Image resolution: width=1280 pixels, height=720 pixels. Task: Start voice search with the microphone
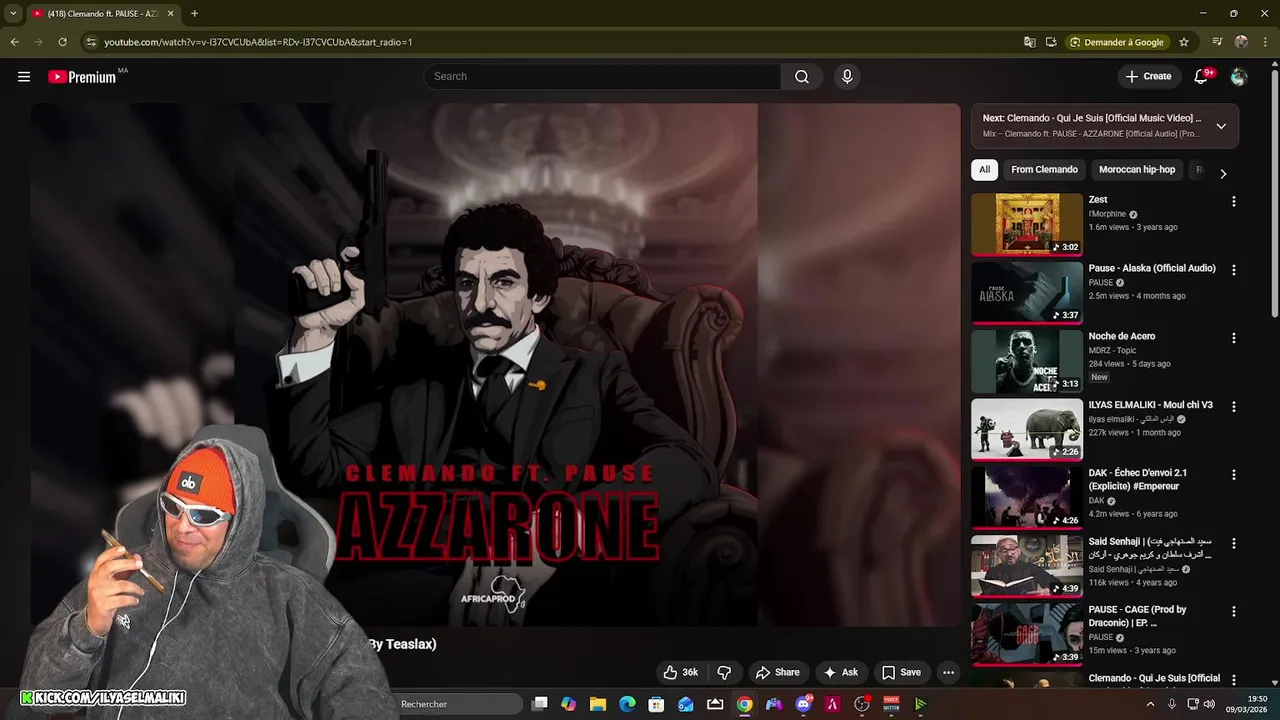[847, 76]
